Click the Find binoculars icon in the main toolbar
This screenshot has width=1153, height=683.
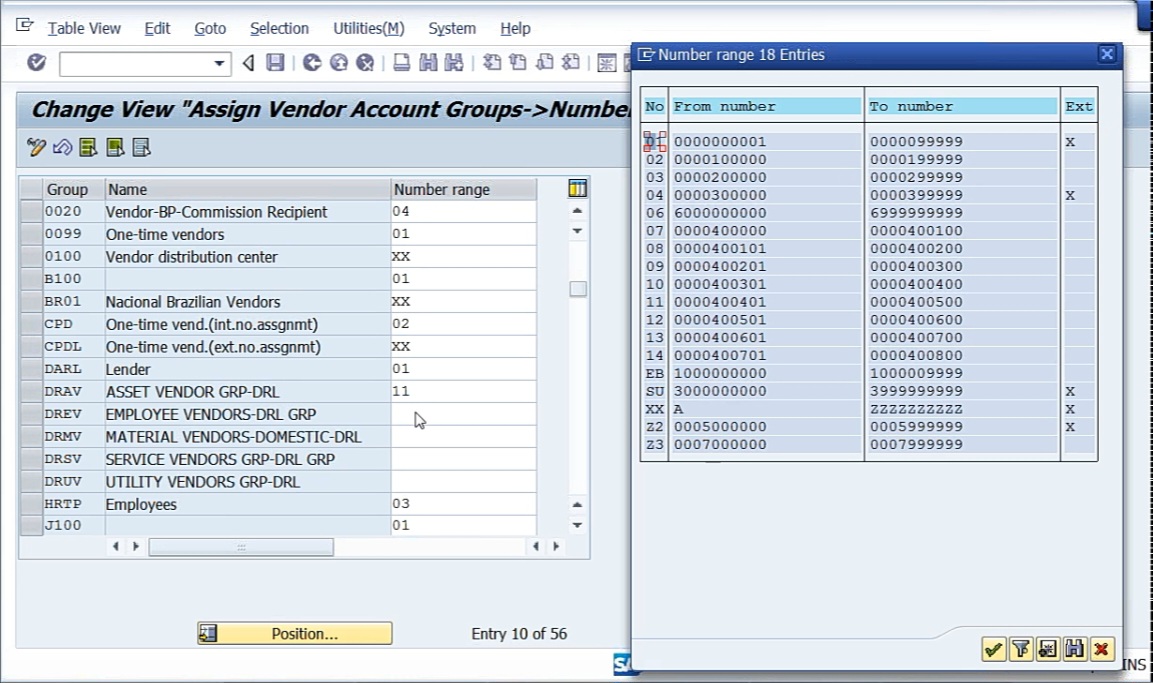coord(428,63)
